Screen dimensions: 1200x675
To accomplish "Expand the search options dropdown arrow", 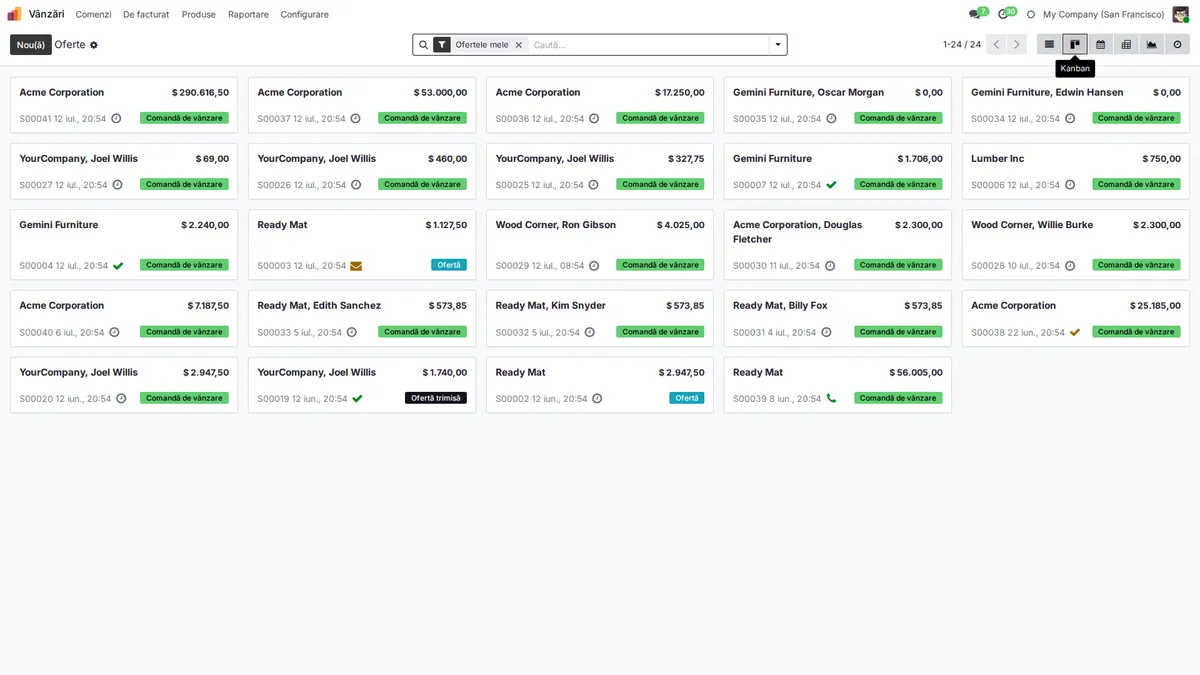I will coord(777,45).
